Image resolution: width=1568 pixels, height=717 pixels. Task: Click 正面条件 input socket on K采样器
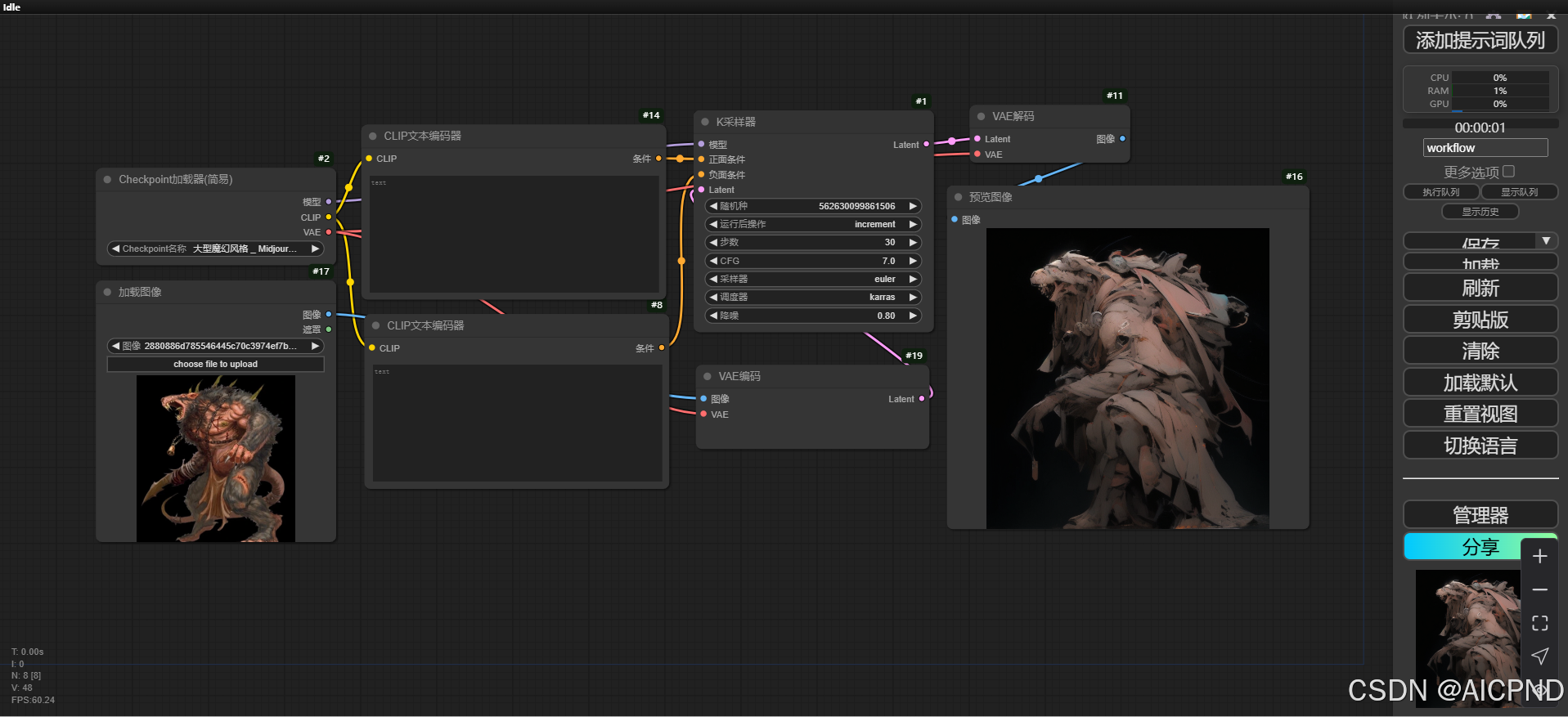pyautogui.click(x=702, y=159)
